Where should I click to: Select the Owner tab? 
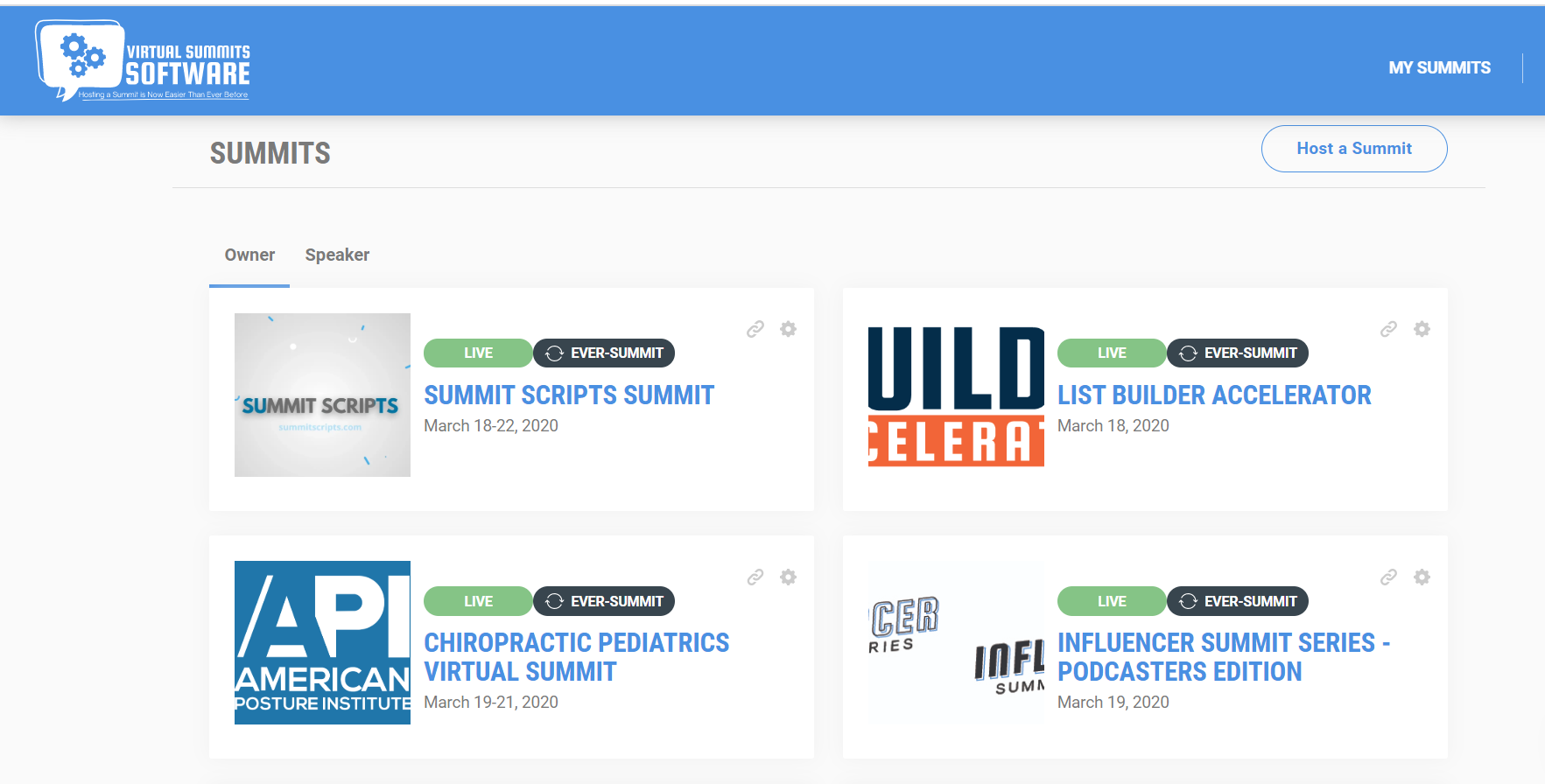pos(249,255)
